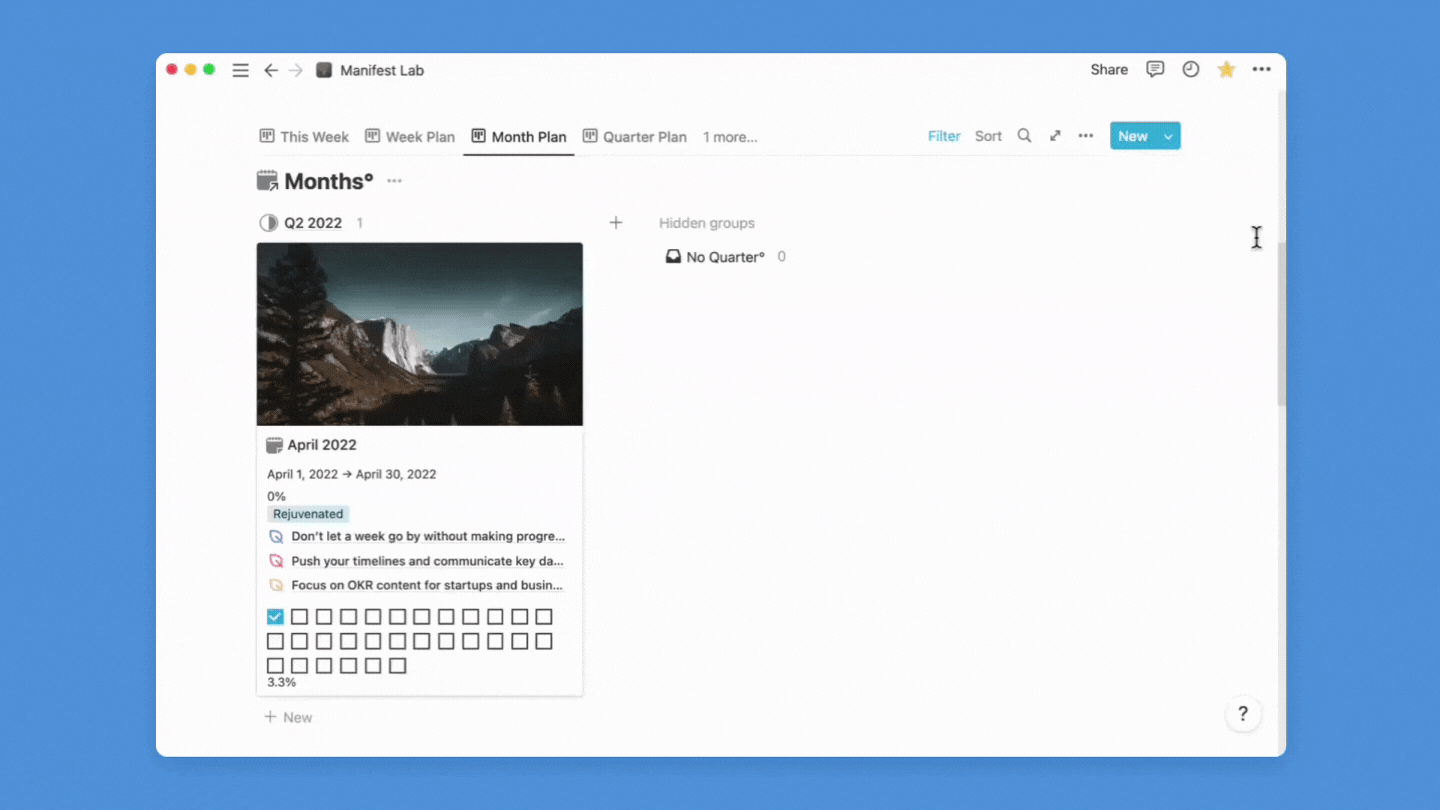Click the Q2 2022 half-circle icon
Screen dimensions: 1440x810
268,223
